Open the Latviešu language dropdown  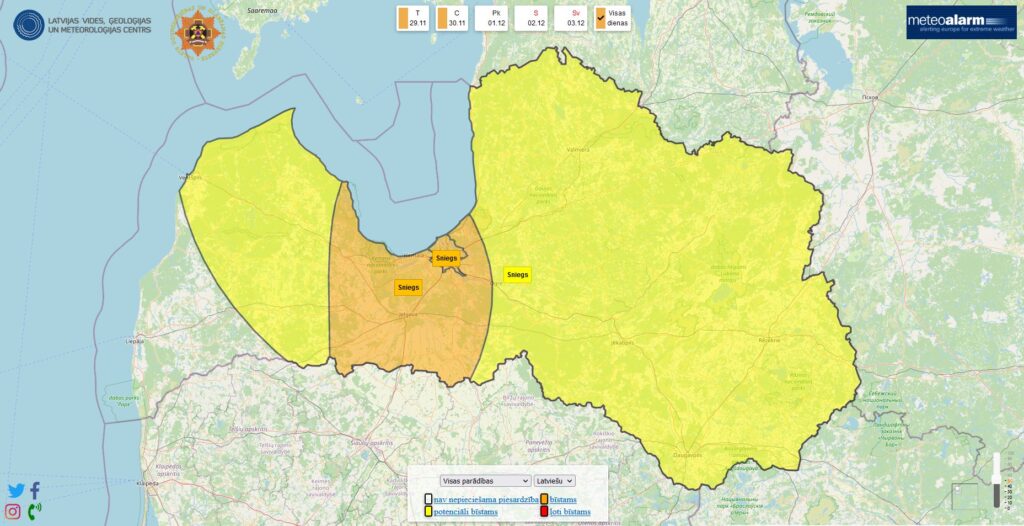(554, 481)
